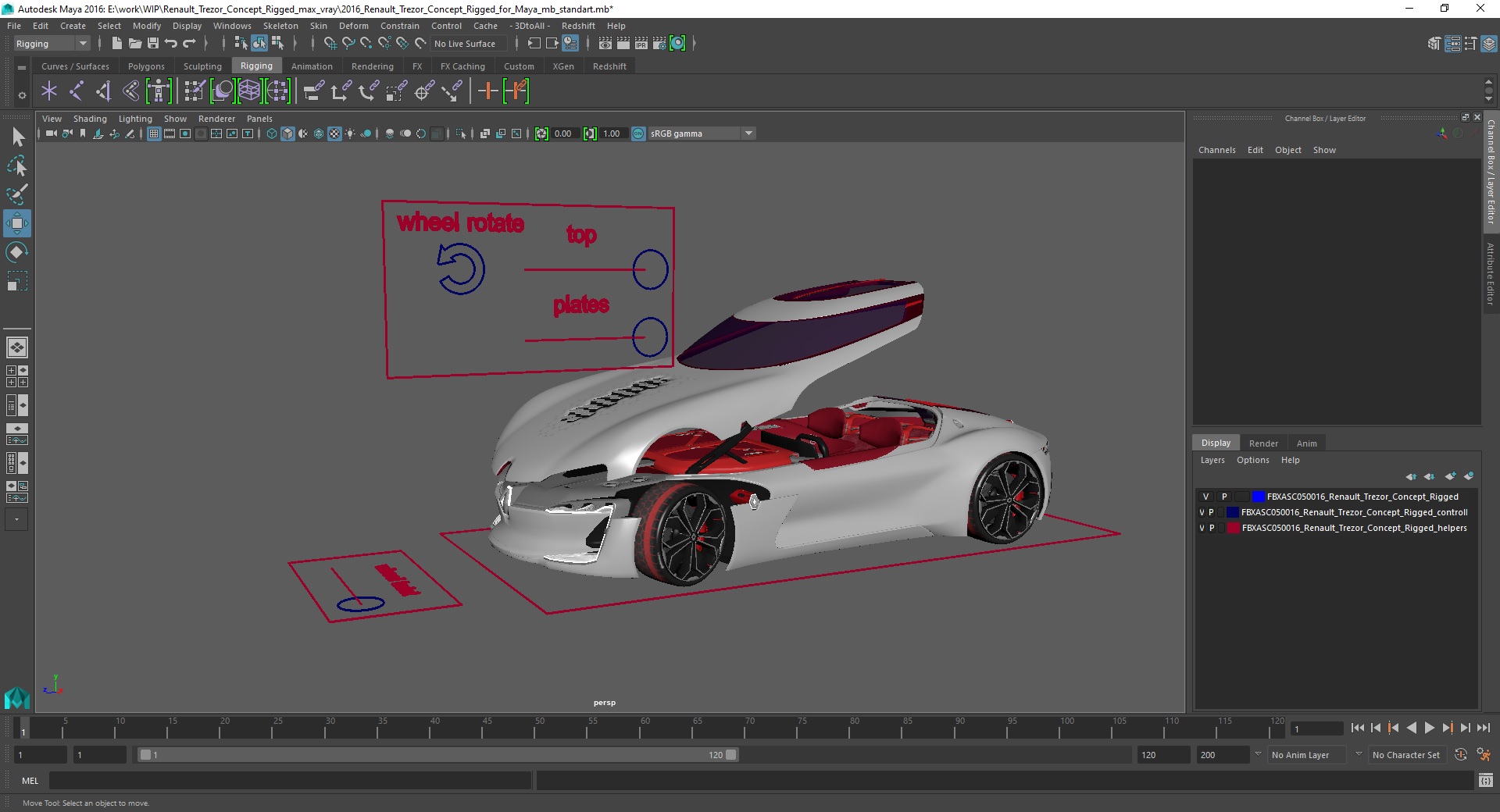
Task: Select the Create Joints star icon on the Rigging shelf
Action: pyautogui.click(x=49, y=91)
